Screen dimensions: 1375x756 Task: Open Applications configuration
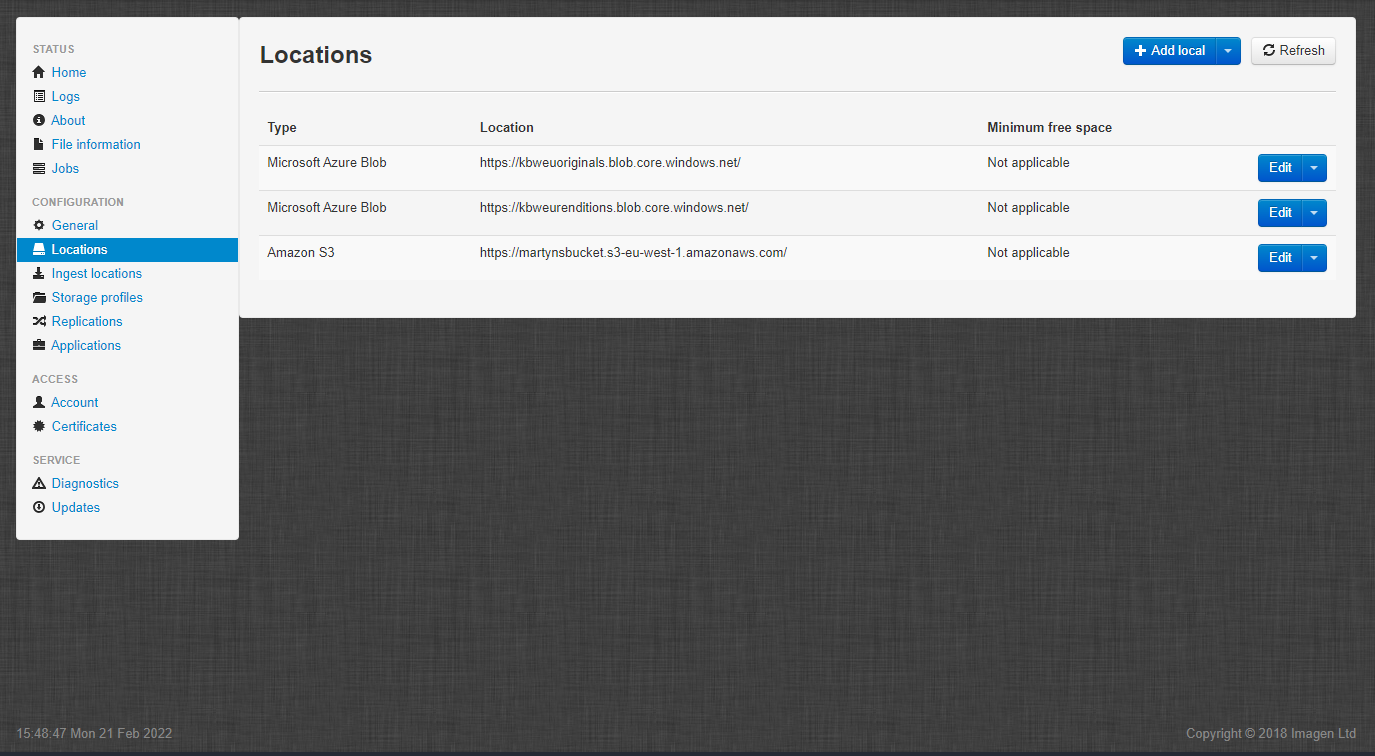(86, 345)
